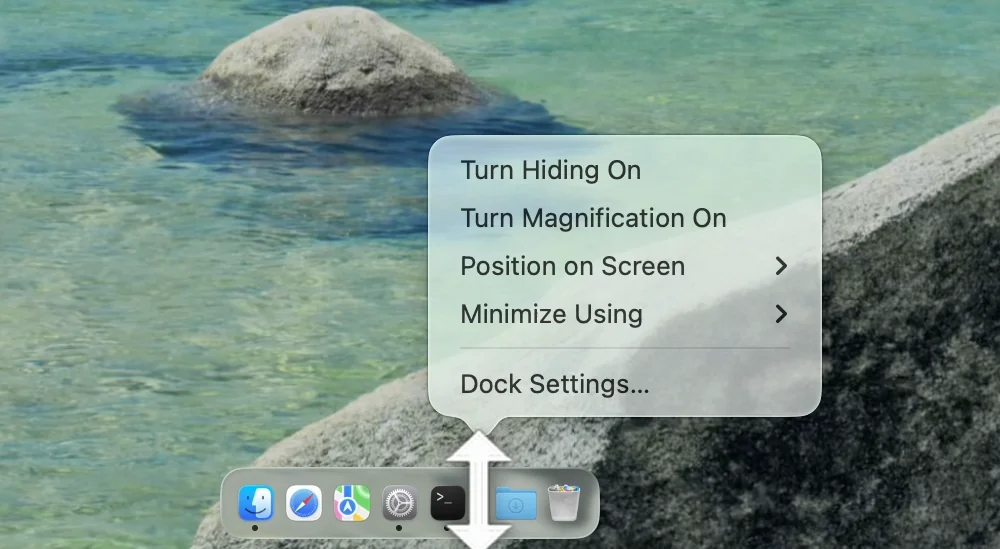Open Position on Screen submenu

pos(625,266)
